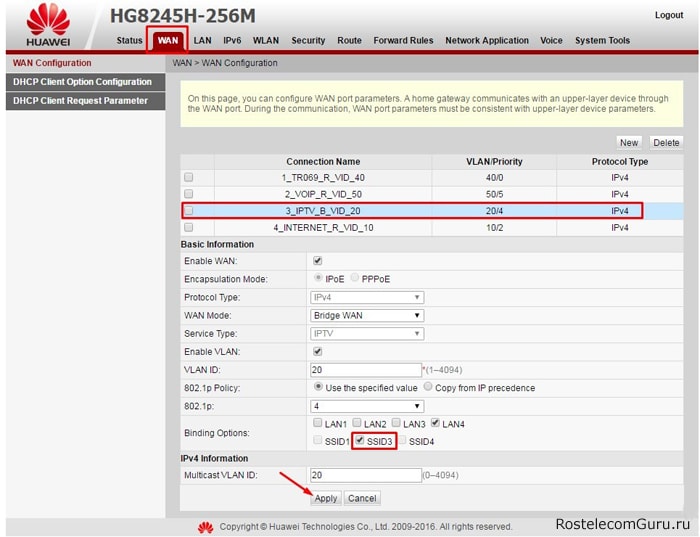700x537 pixels.
Task: Expand the WAN Mode dropdown
Action: point(367,316)
